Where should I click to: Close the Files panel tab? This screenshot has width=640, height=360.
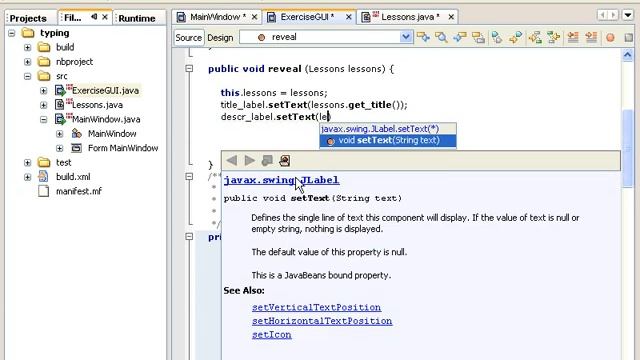pos(105,17)
